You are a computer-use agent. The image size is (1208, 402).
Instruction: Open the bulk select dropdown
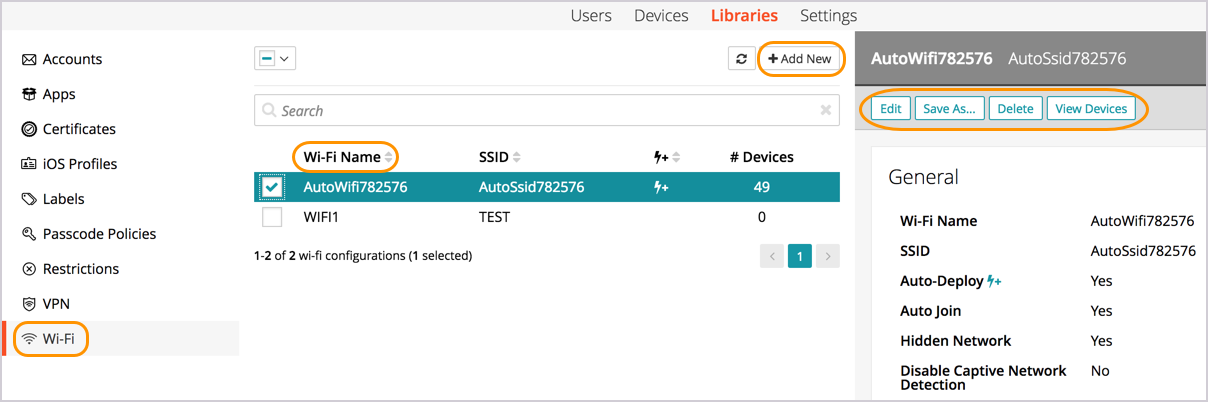pos(275,59)
